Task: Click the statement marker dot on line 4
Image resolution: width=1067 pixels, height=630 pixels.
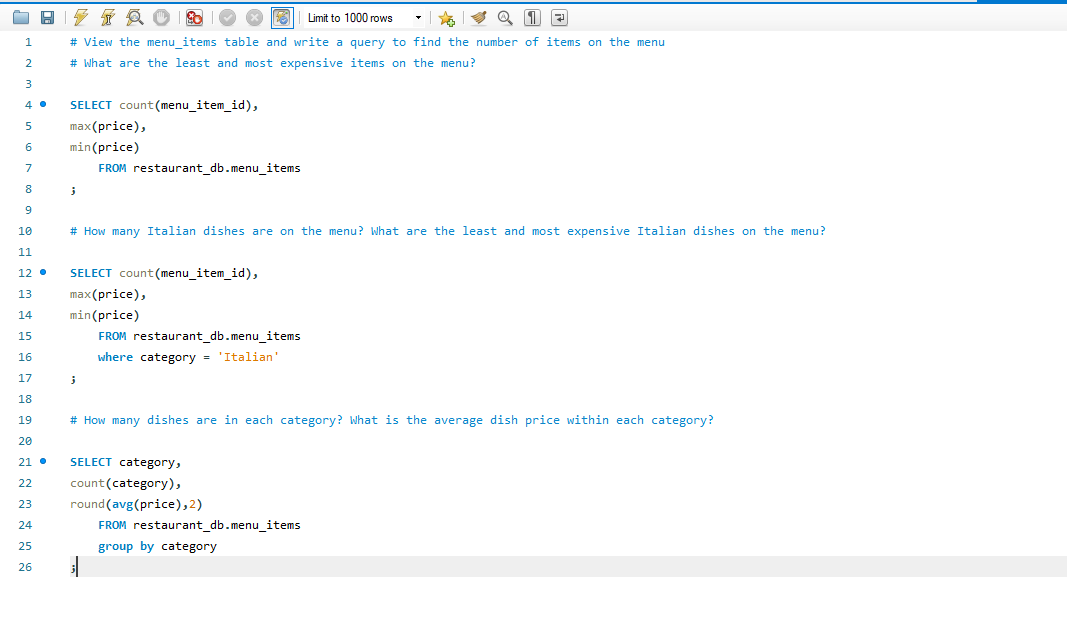Action: 43,105
